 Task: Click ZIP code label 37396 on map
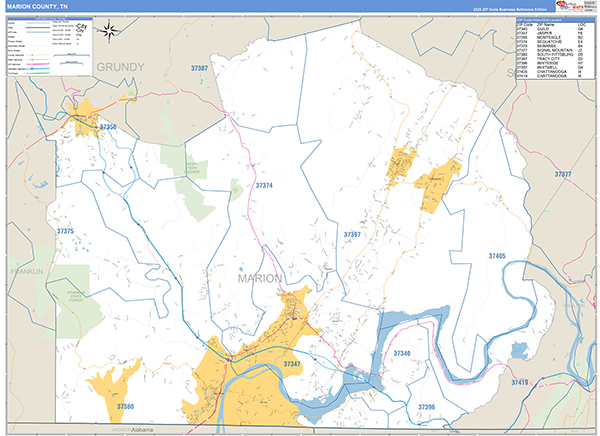click(426, 407)
